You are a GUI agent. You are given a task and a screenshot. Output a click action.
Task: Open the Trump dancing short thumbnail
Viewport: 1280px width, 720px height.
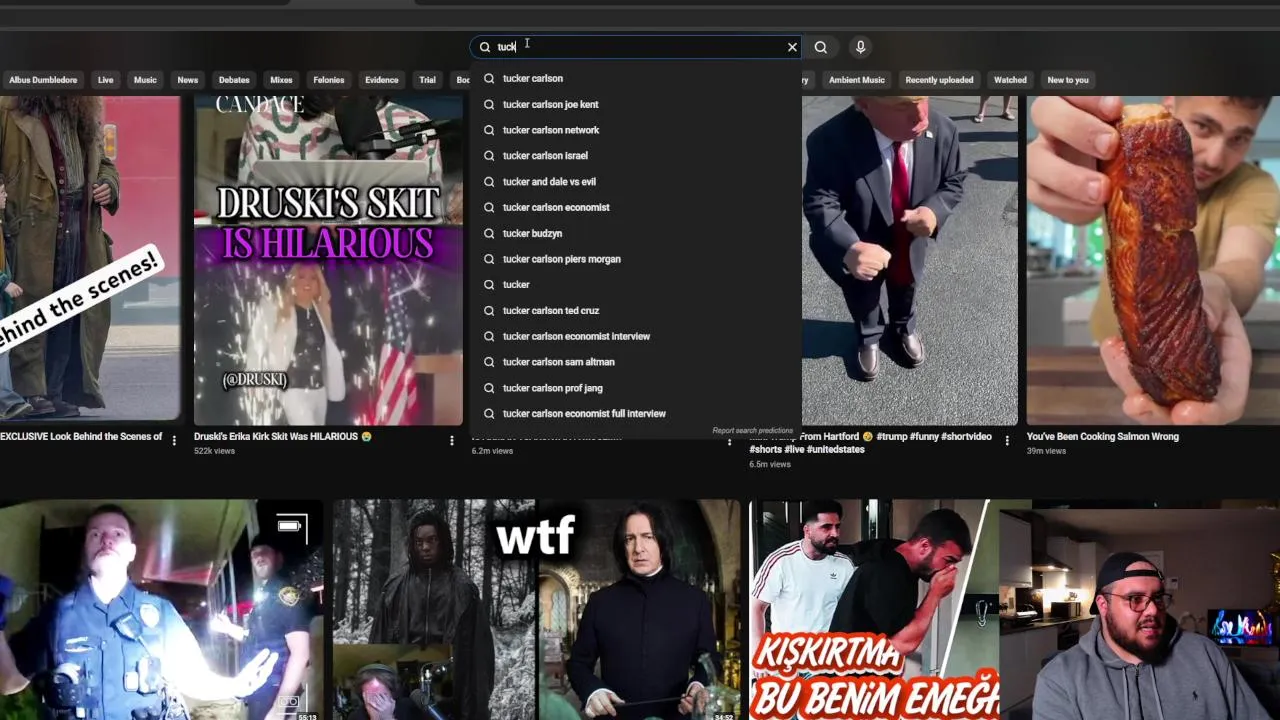(910, 261)
